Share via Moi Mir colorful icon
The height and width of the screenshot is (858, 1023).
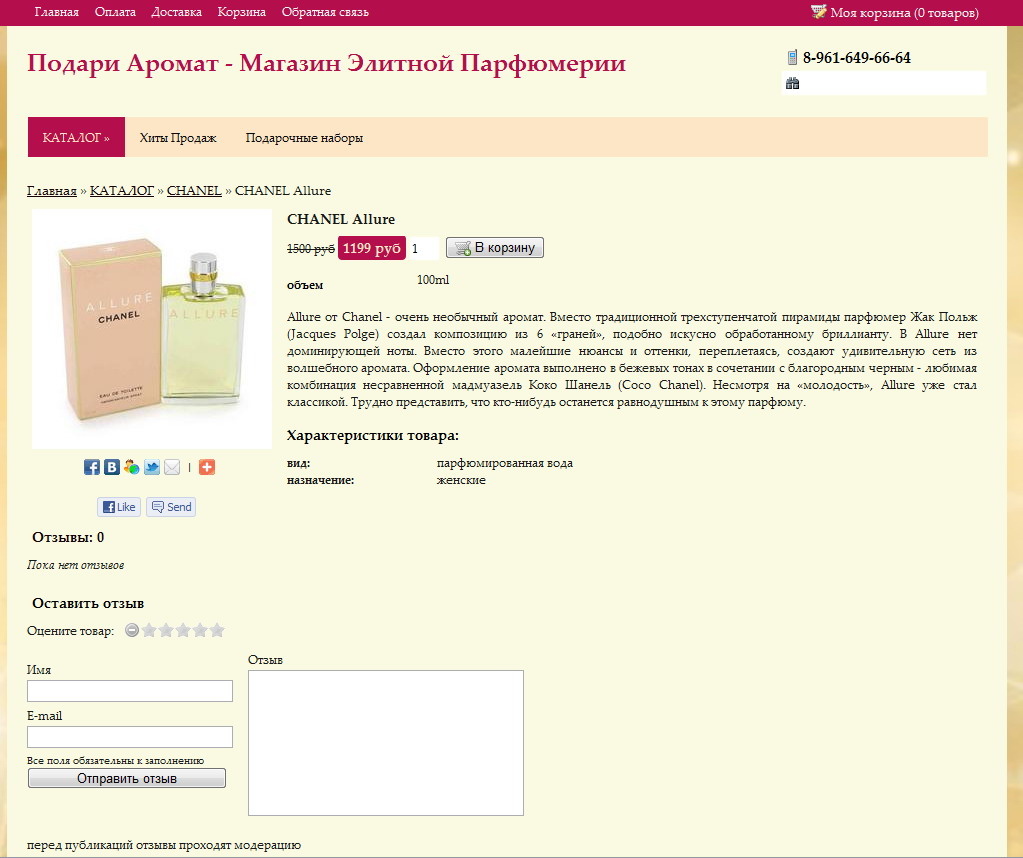(x=132, y=467)
